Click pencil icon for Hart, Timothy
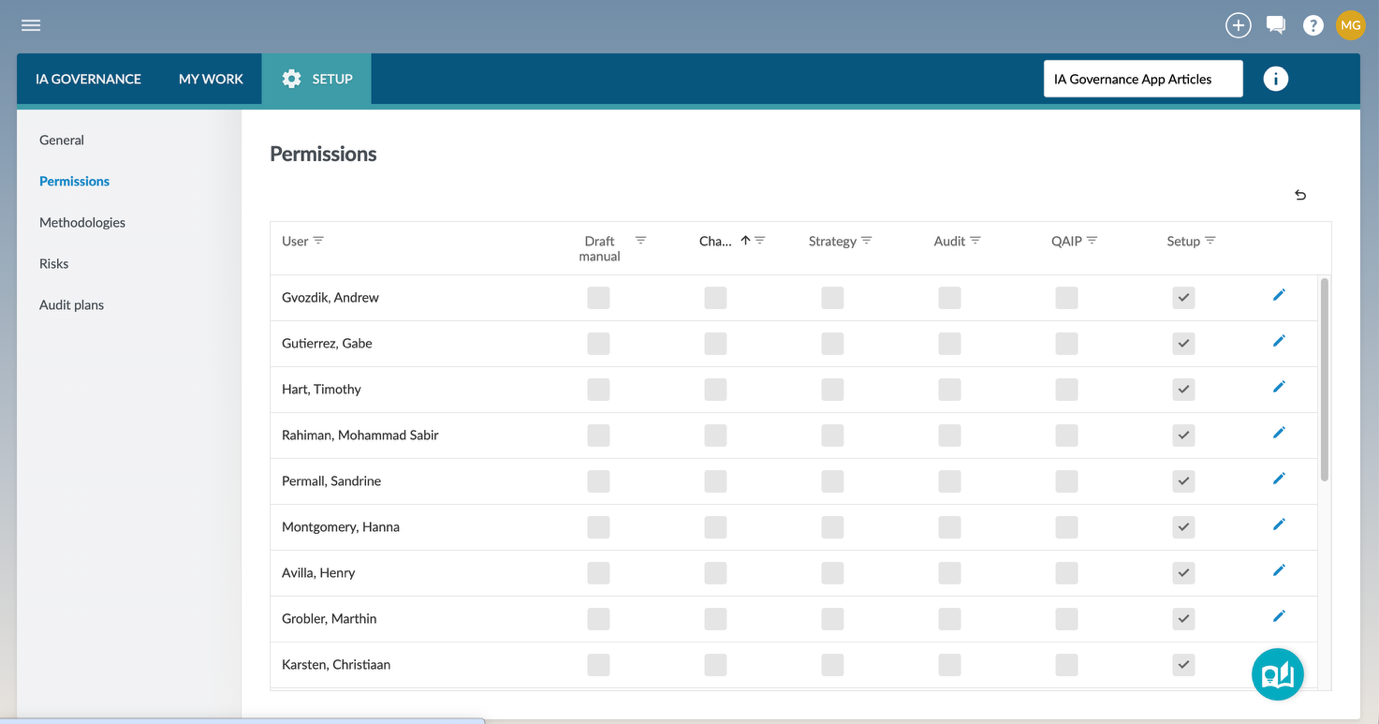The image size is (1379, 724). (1279, 388)
